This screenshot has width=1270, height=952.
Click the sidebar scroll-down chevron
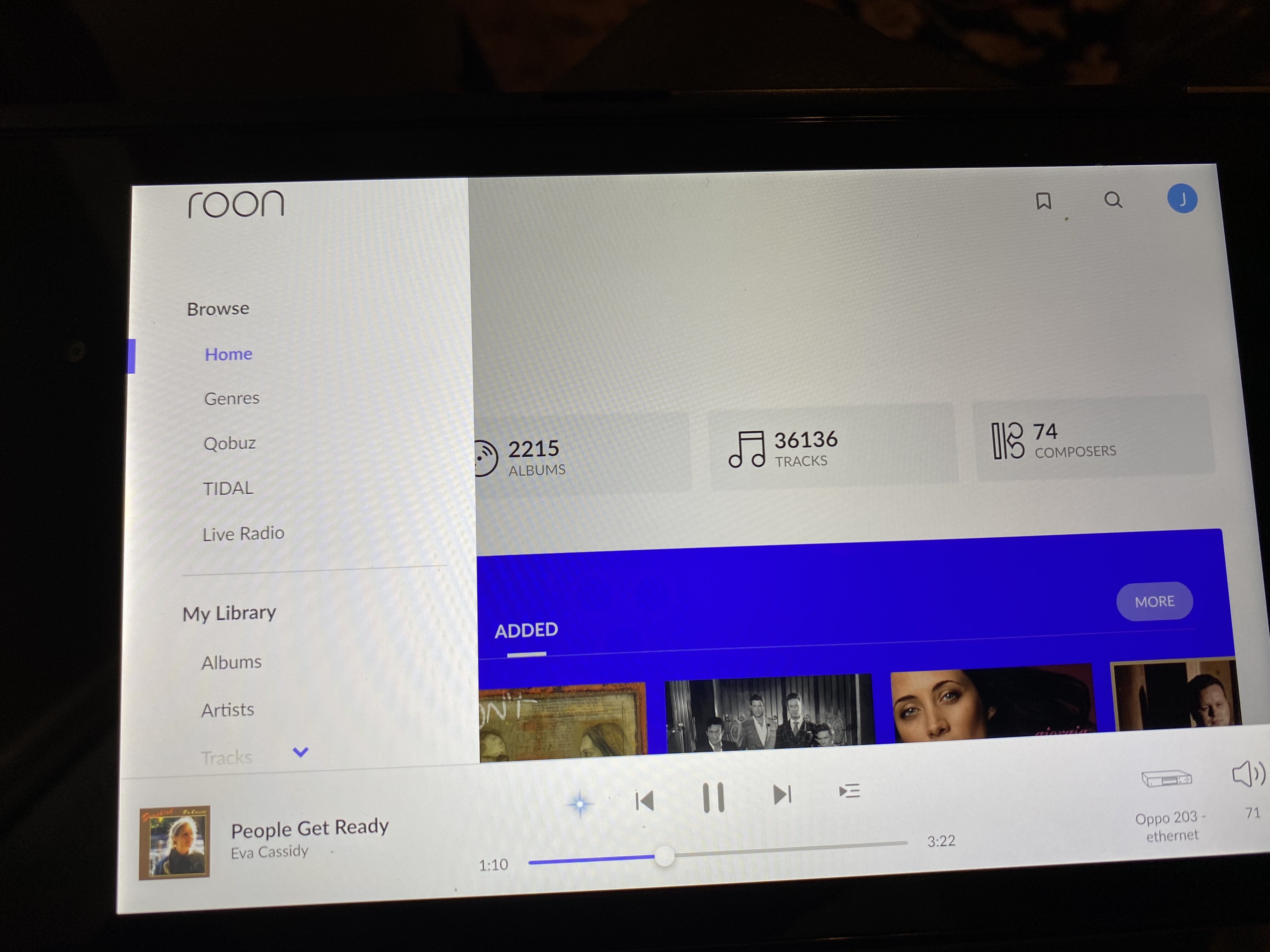click(300, 752)
